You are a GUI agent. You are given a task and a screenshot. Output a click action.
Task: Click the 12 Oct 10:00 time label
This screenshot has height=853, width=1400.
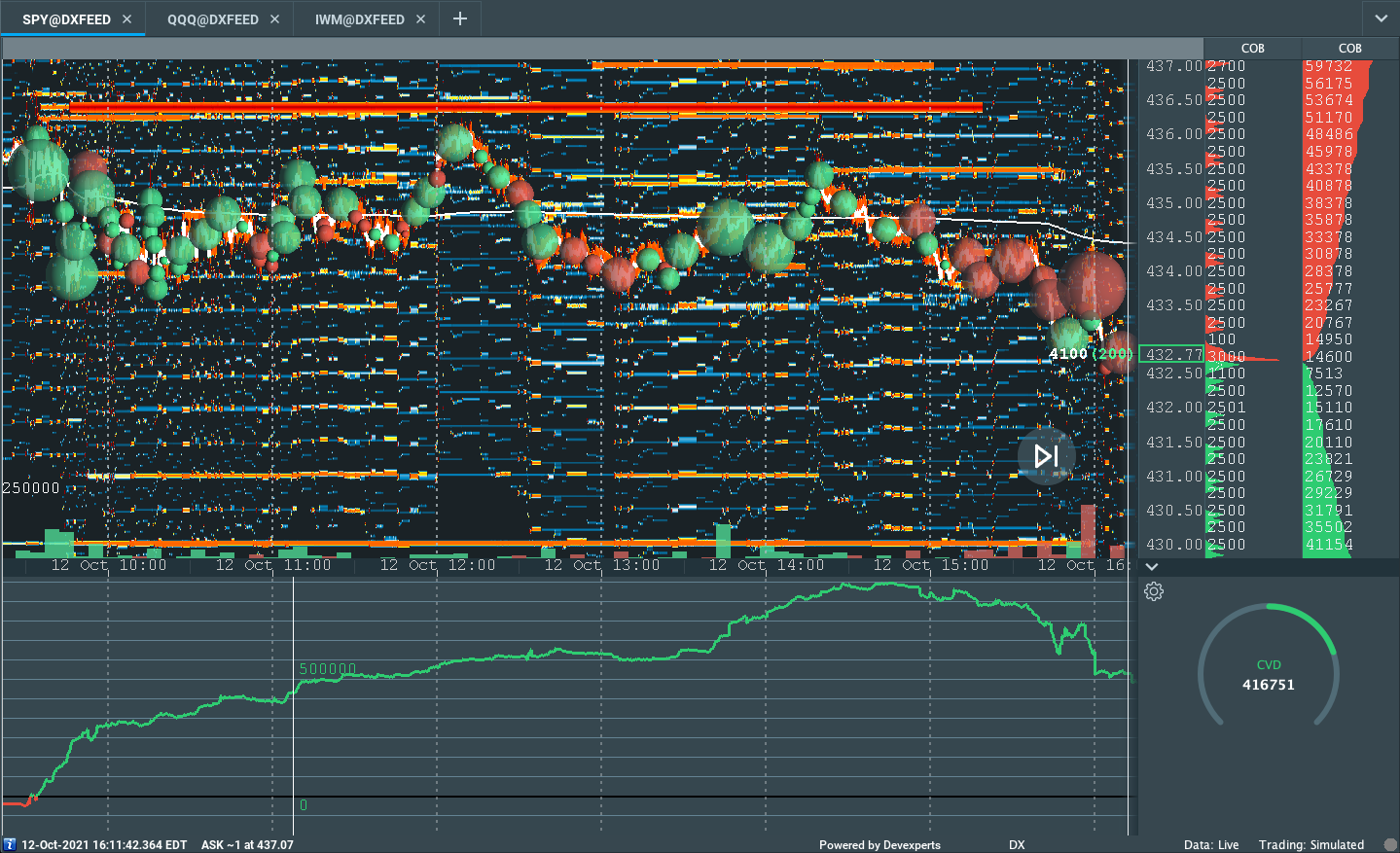coord(109,565)
